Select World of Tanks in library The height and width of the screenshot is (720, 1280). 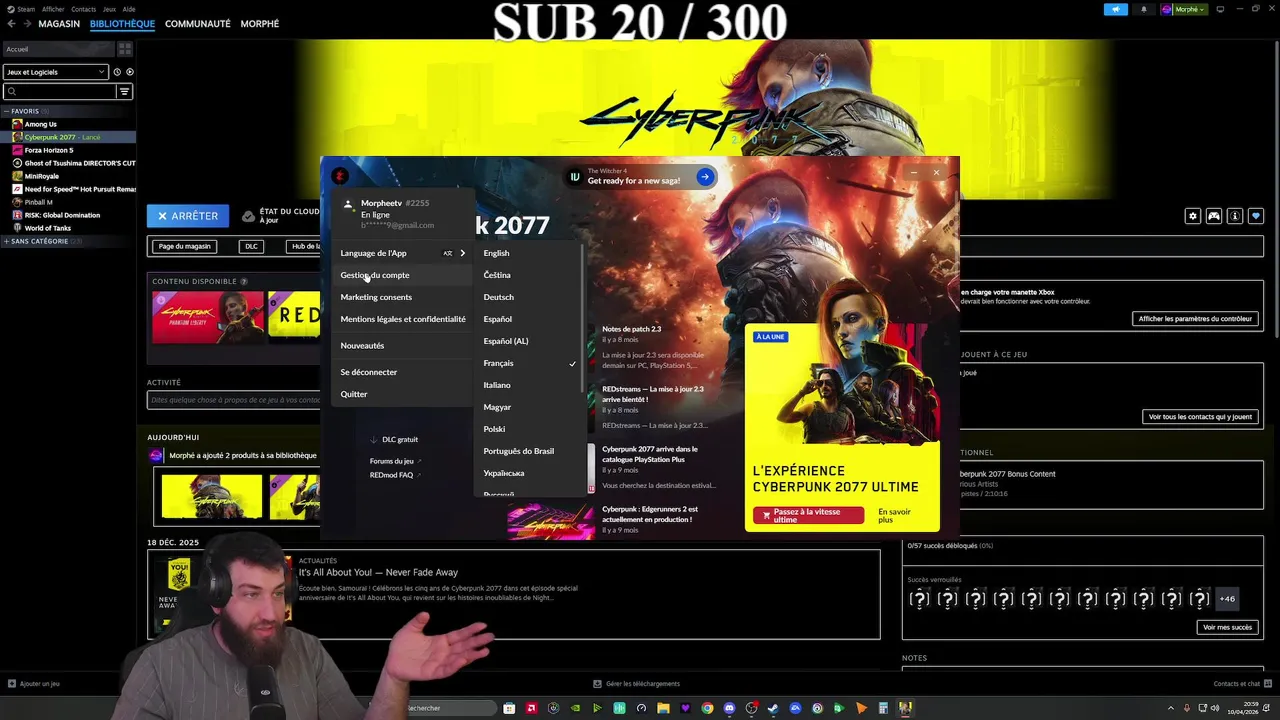tap(47, 228)
